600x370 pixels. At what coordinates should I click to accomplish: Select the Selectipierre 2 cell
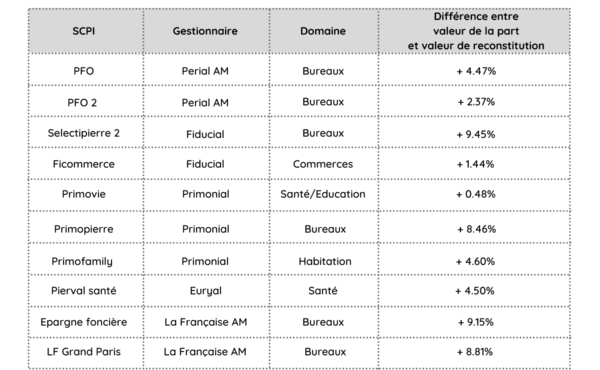click(x=83, y=133)
